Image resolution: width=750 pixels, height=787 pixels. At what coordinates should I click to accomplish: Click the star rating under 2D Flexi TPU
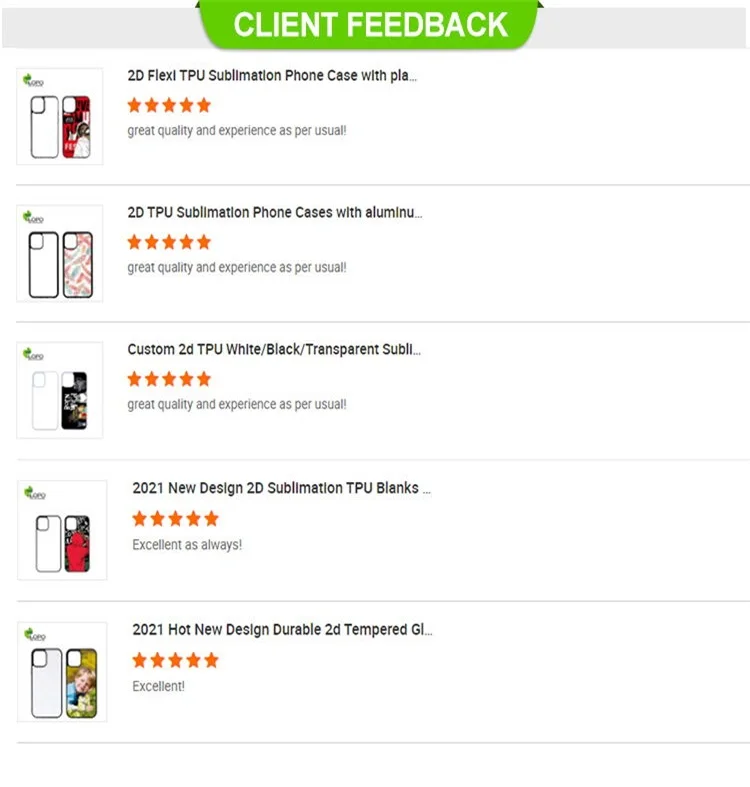tap(169, 105)
